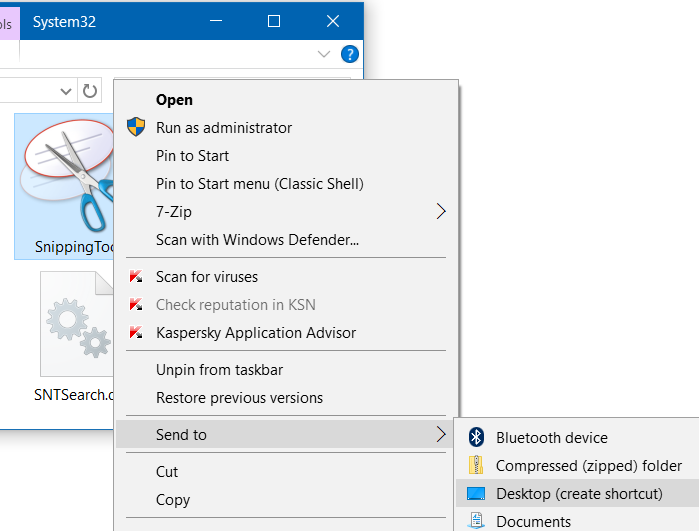Choose Cut in the context menu
This screenshot has height=531, width=699.
pos(167,472)
